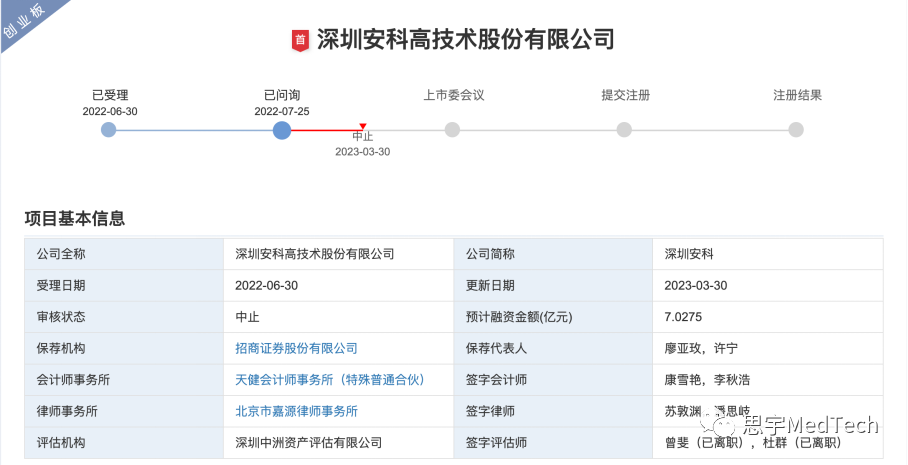Click the 项目基本信息 section heading
Image resolution: width=908 pixels, height=465 pixels.
click(x=75, y=218)
